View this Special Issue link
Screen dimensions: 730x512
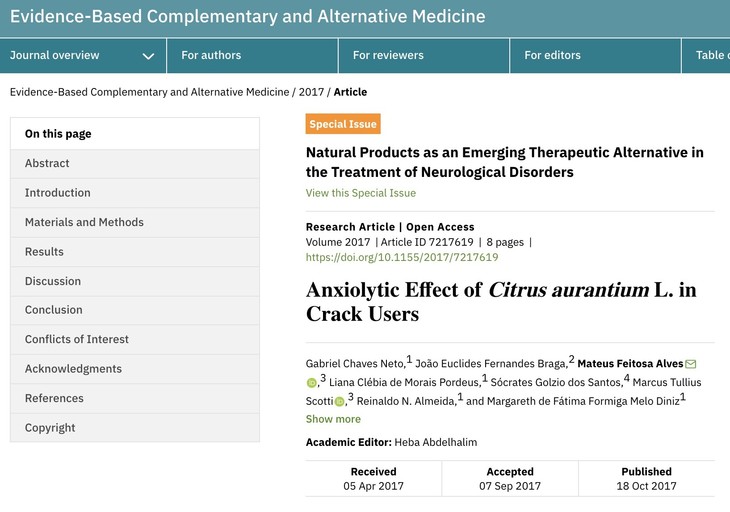pos(361,193)
